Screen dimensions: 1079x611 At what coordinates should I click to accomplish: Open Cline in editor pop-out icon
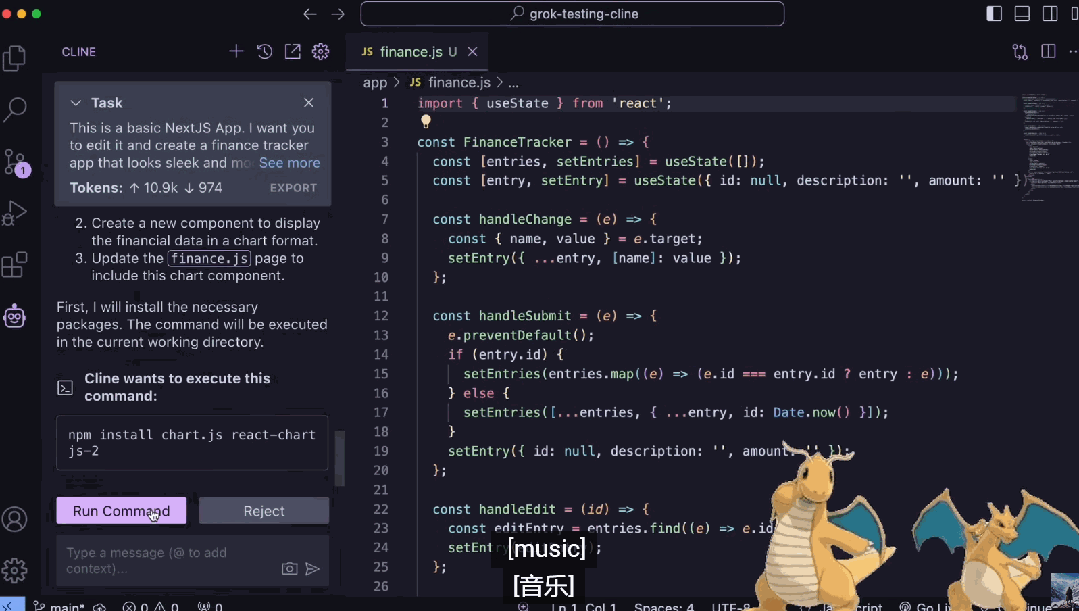(x=292, y=52)
